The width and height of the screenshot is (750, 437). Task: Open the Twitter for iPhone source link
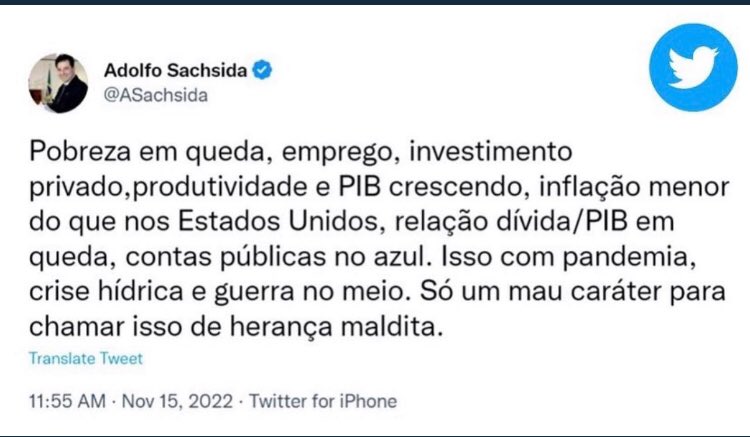323,401
